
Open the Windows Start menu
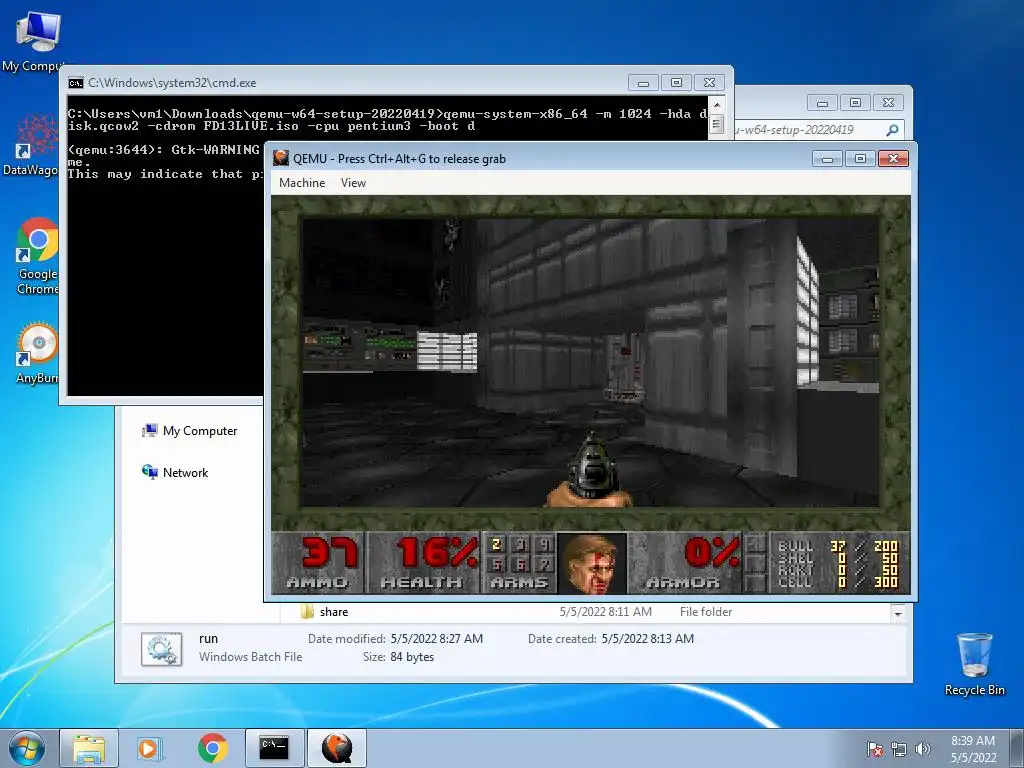pos(27,748)
